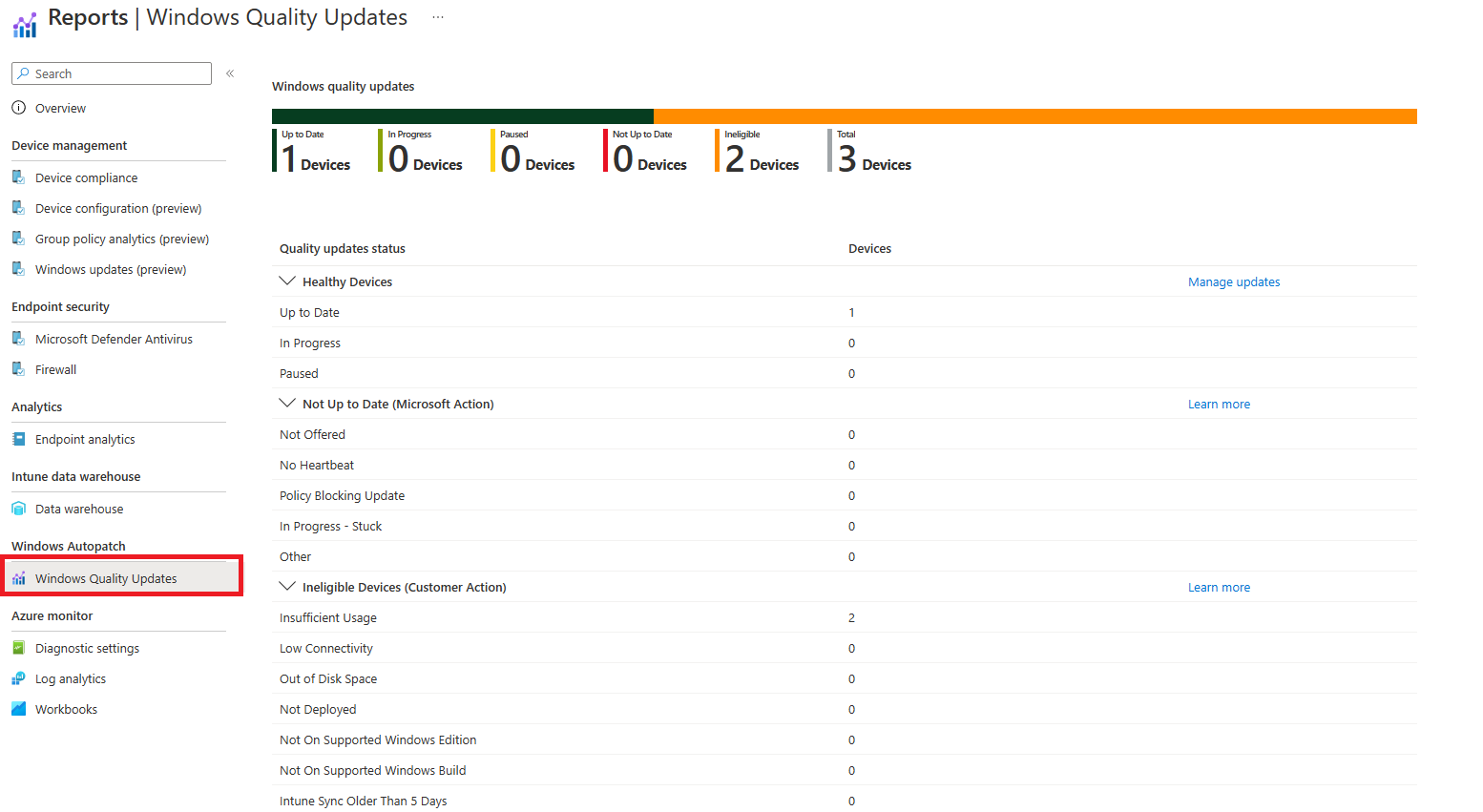Open Windows updates (preview) report
Screen dimensions: 1483x812
pos(111,269)
